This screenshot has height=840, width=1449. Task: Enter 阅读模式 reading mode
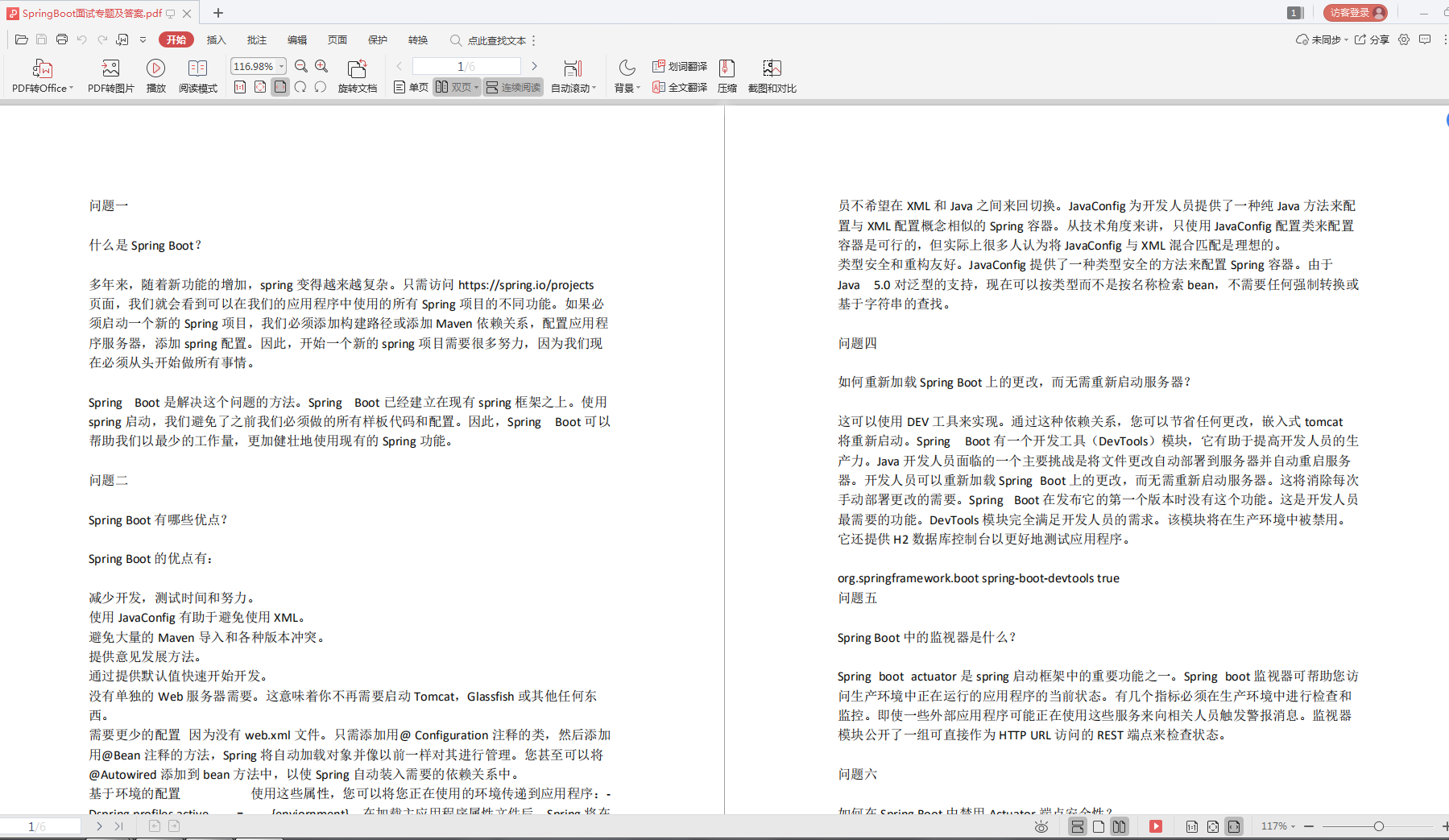point(198,76)
